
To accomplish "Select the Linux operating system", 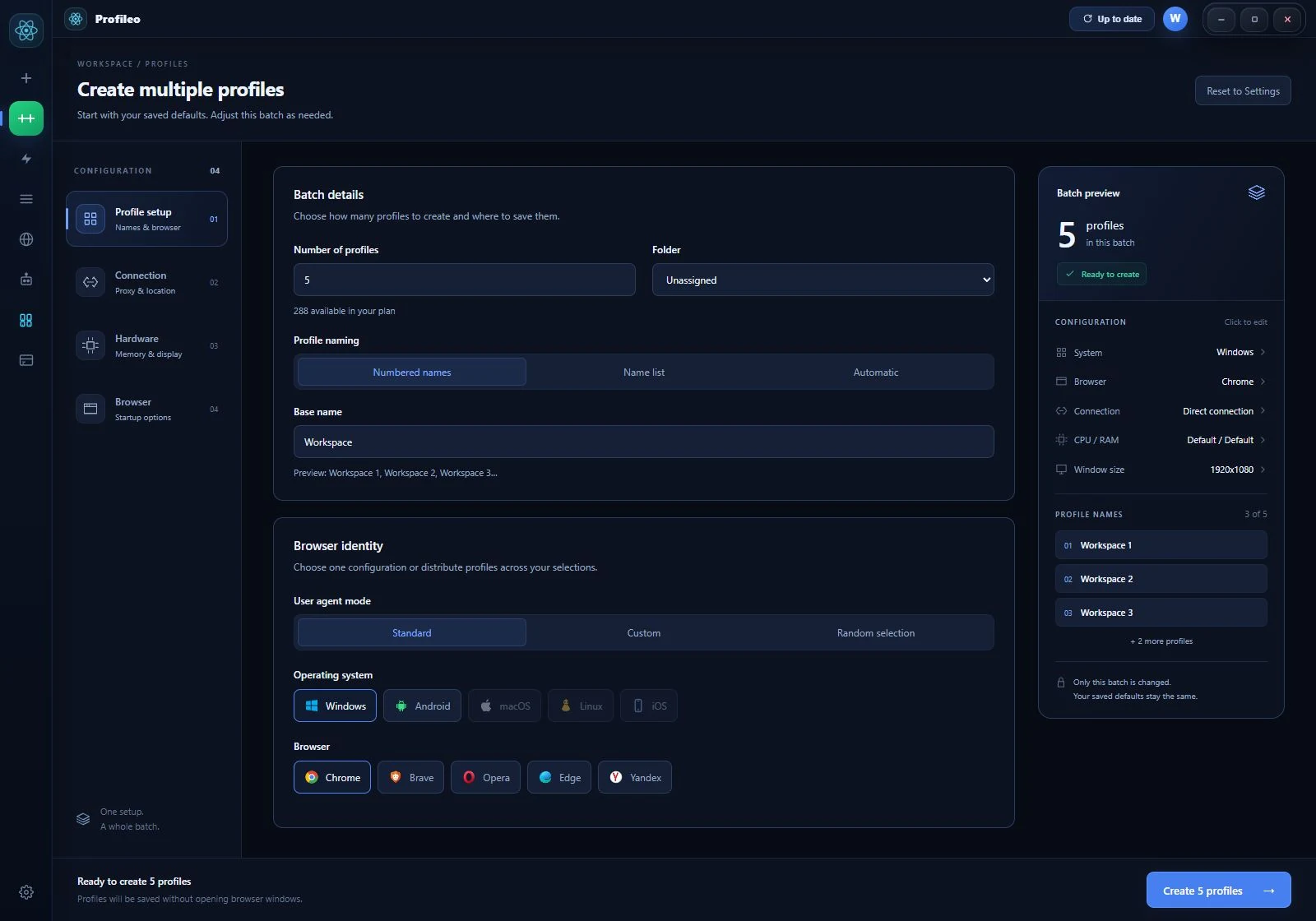I will tap(580, 706).
